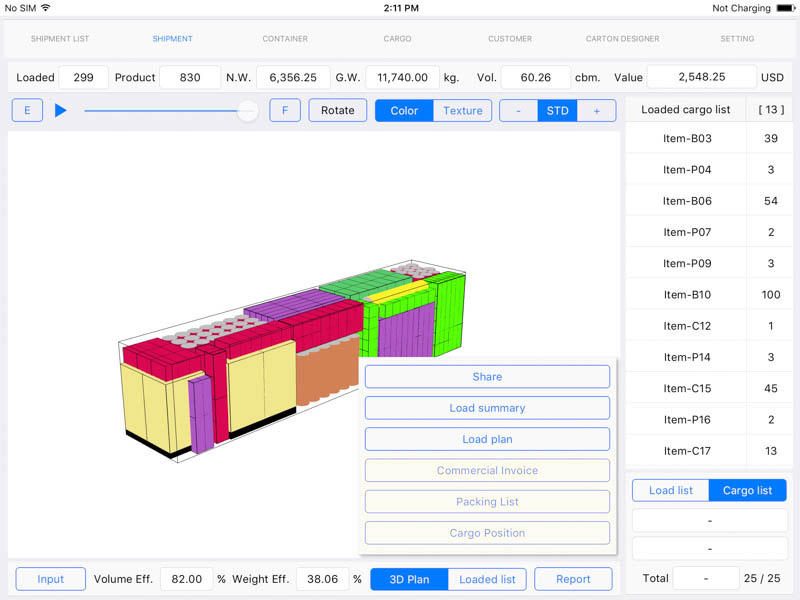800x600 pixels.
Task: Select the Load list segment
Action: [x=670, y=490]
